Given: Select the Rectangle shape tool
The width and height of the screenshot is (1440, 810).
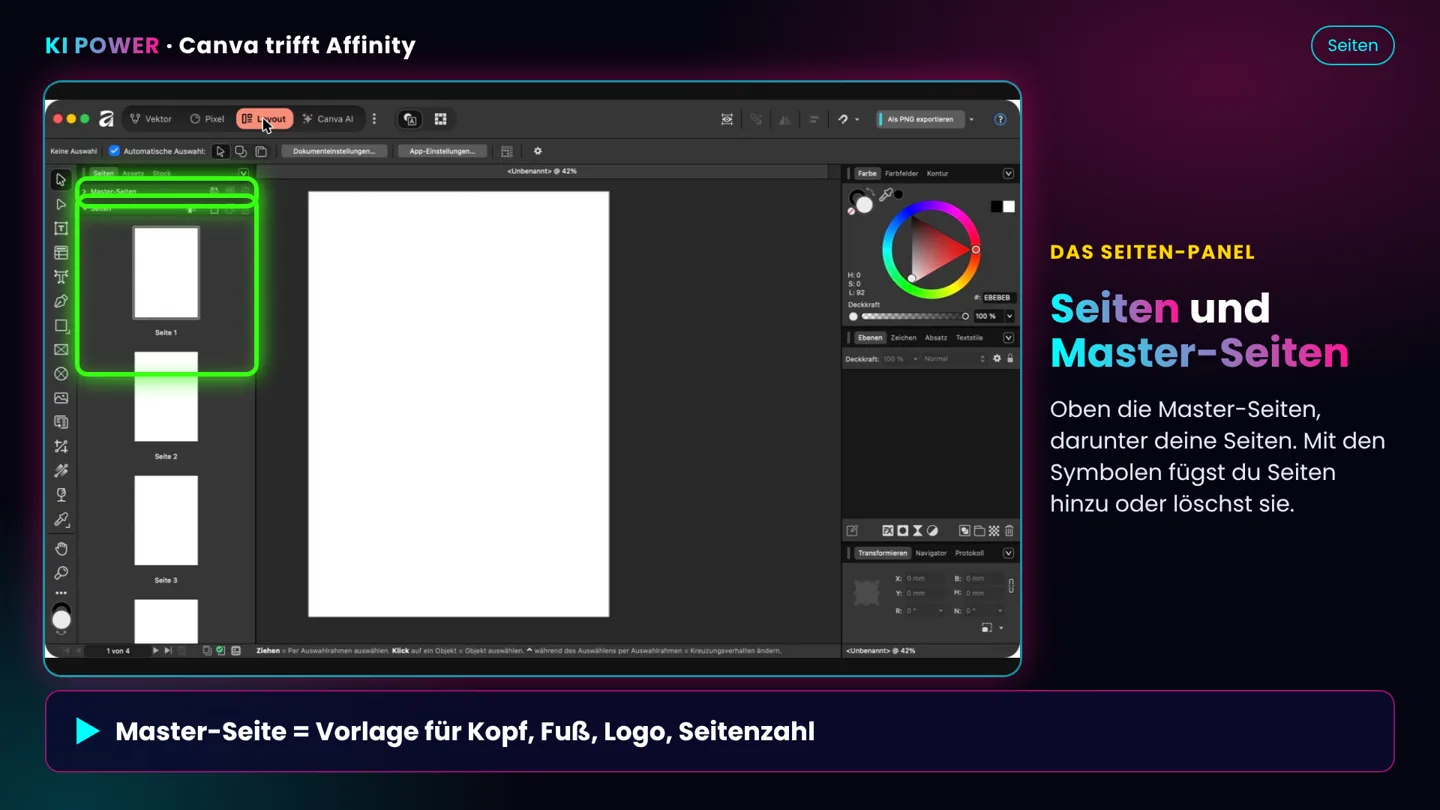Looking at the screenshot, I should tap(61, 326).
